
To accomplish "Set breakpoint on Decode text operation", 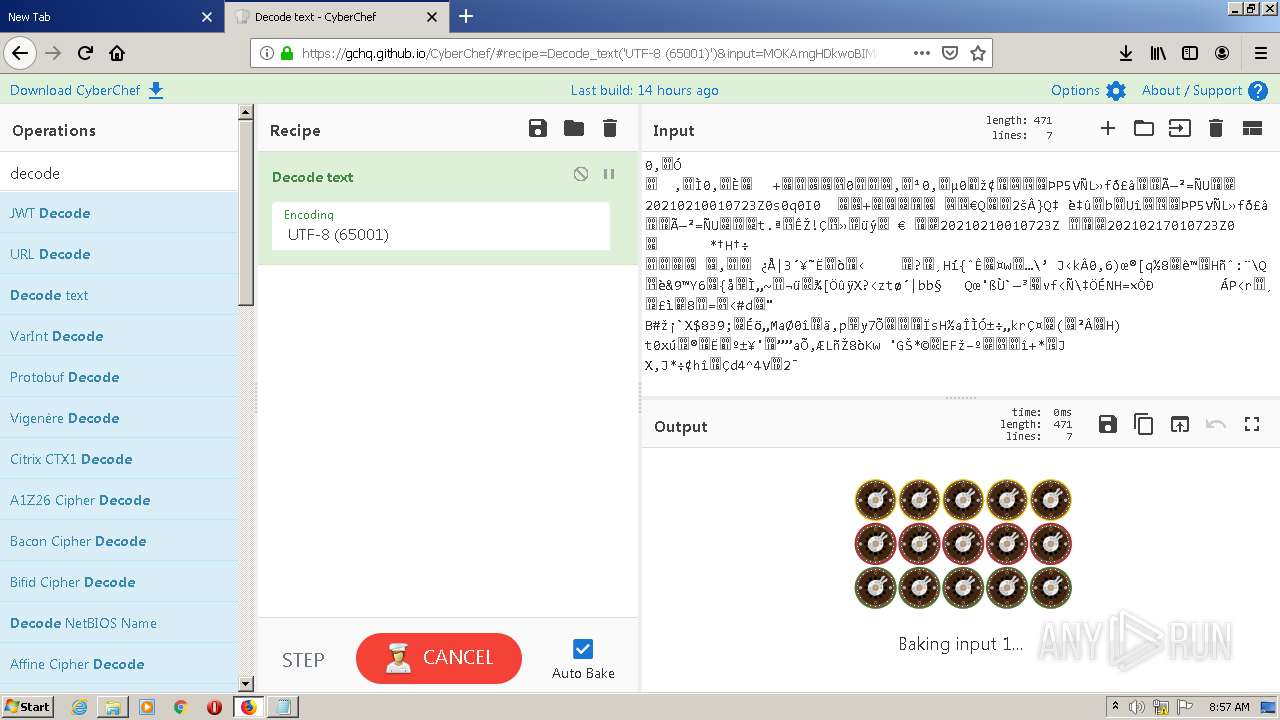I will click(609, 174).
